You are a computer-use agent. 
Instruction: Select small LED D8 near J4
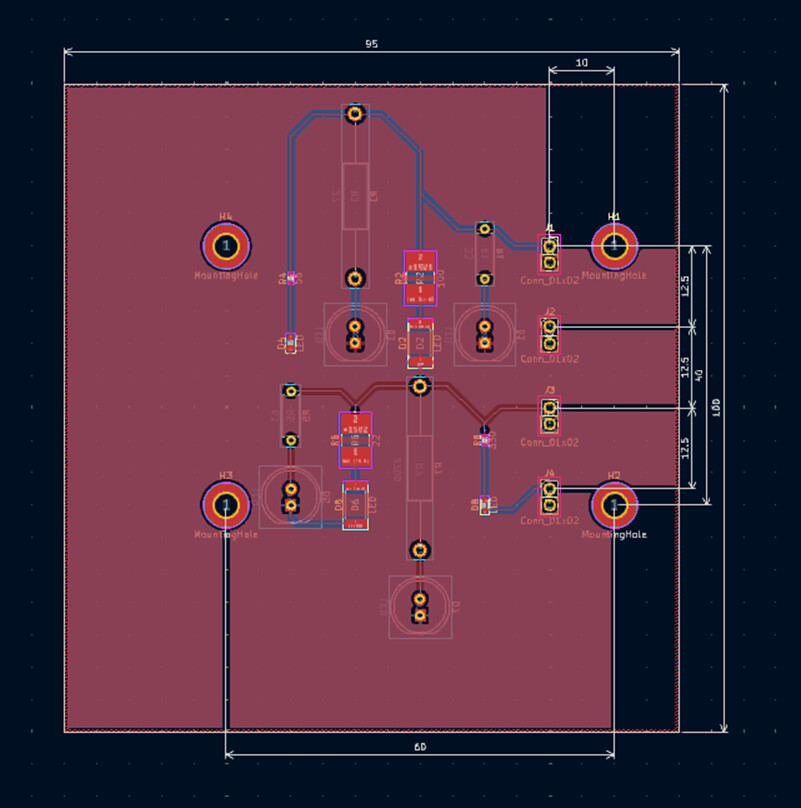[485, 506]
